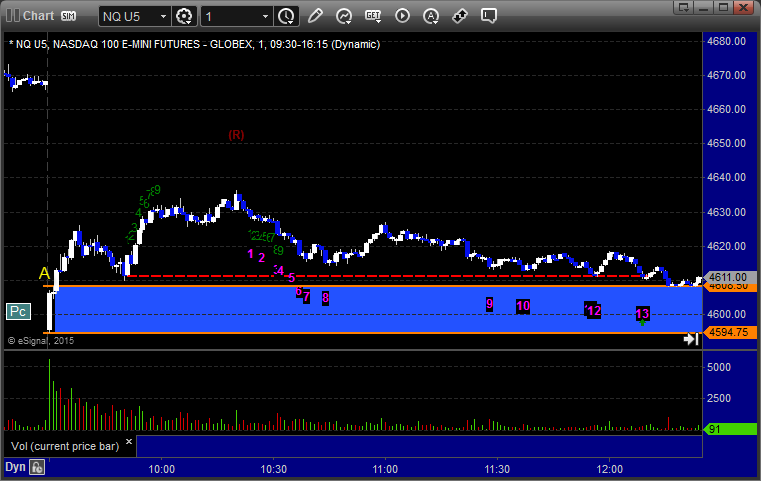Click the 11:00 time axis label
This screenshot has height=481, width=761.
click(385, 469)
